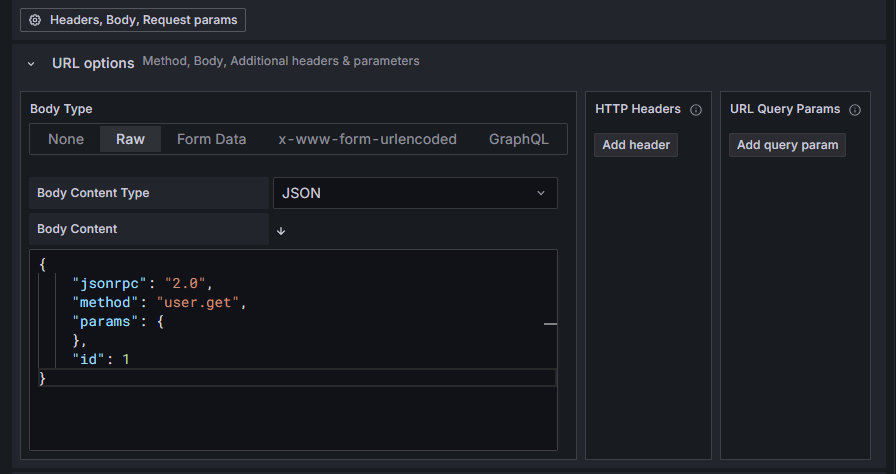Click the "jsonrpc" key in body content
Screen dimensions: 896x474
pos(110,282)
